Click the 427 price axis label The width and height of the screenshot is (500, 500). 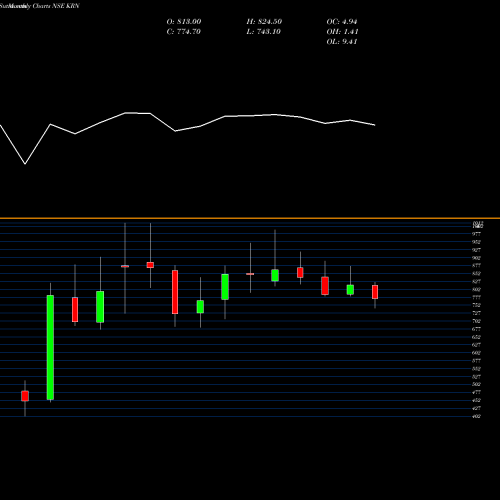tap(476, 408)
